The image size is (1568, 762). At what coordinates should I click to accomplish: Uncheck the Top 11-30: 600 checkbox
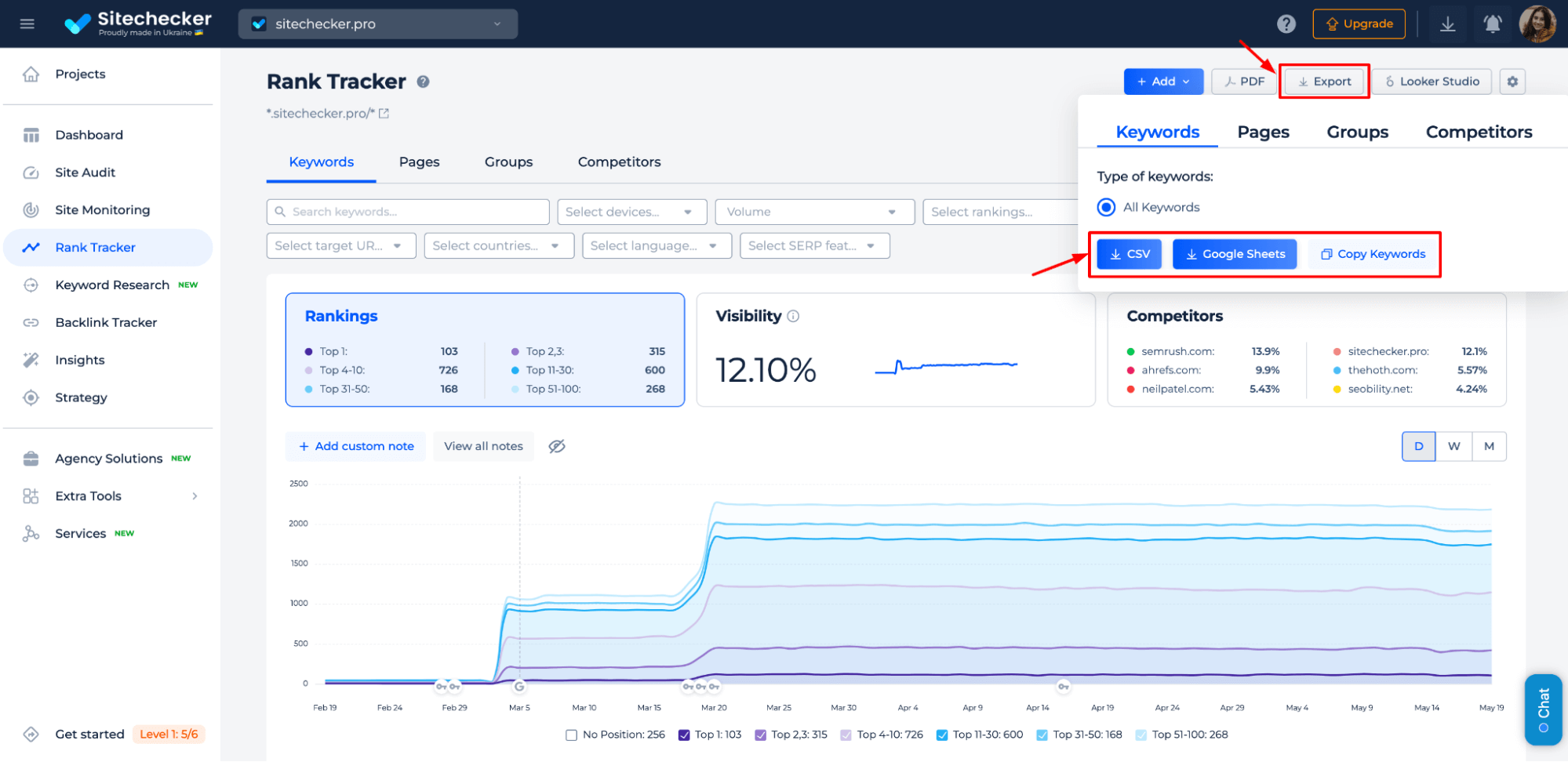pyautogui.click(x=942, y=735)
